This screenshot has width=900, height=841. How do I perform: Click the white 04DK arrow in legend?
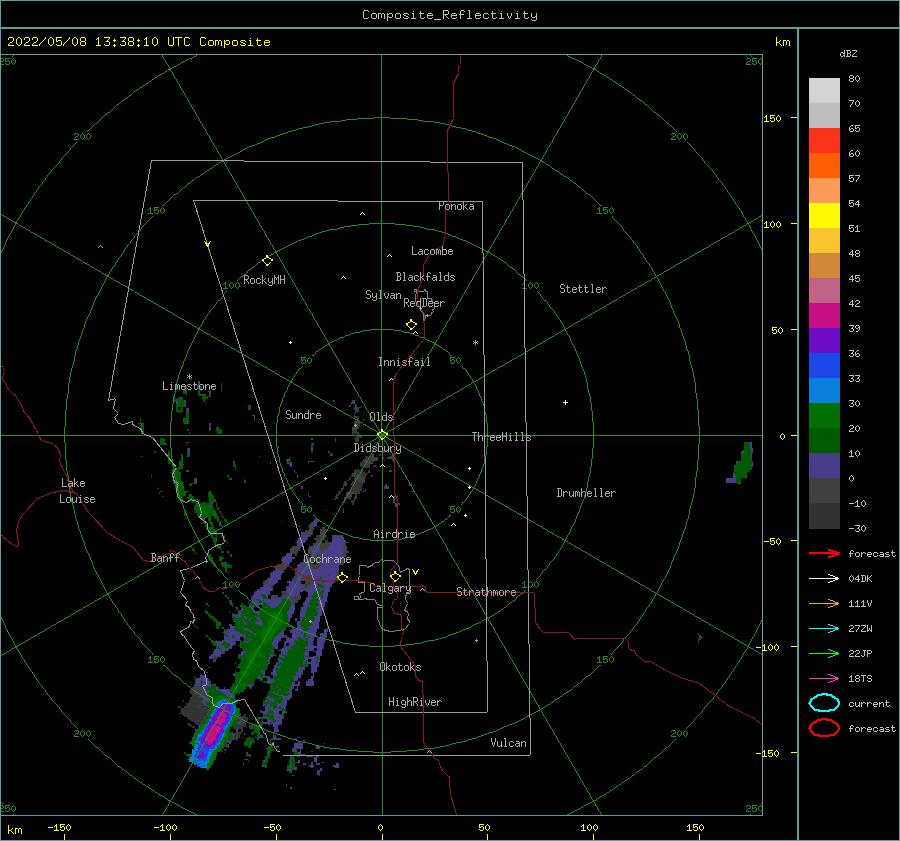coord(824,579)
